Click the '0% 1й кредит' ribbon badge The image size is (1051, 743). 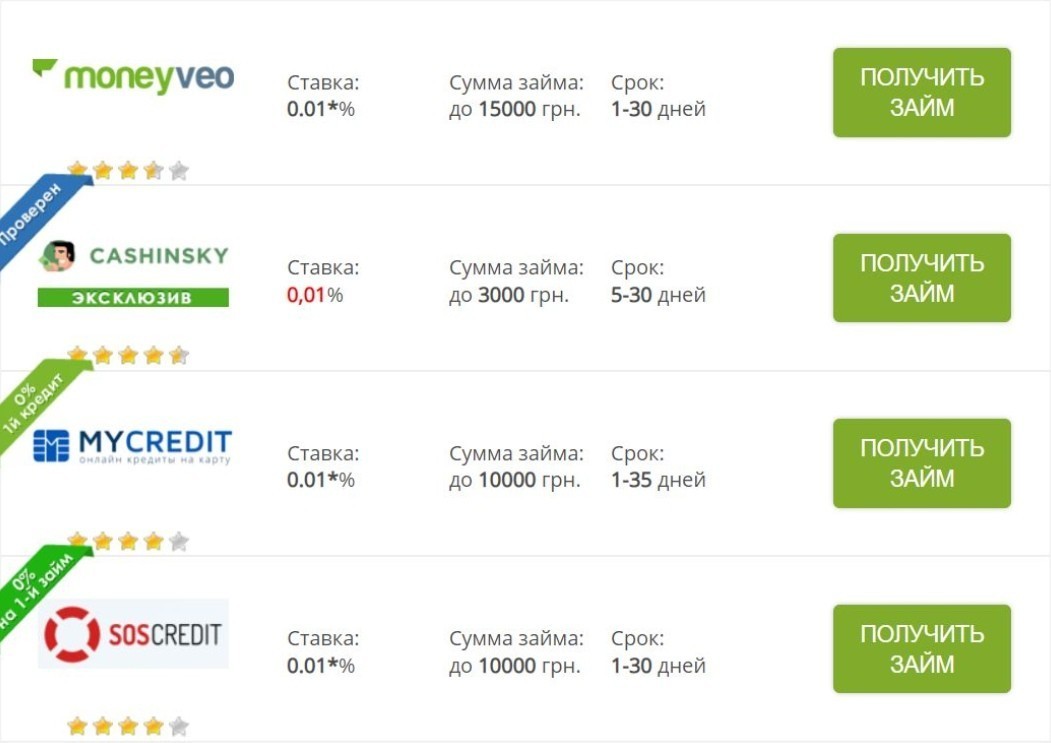click(x=37, y=401)
